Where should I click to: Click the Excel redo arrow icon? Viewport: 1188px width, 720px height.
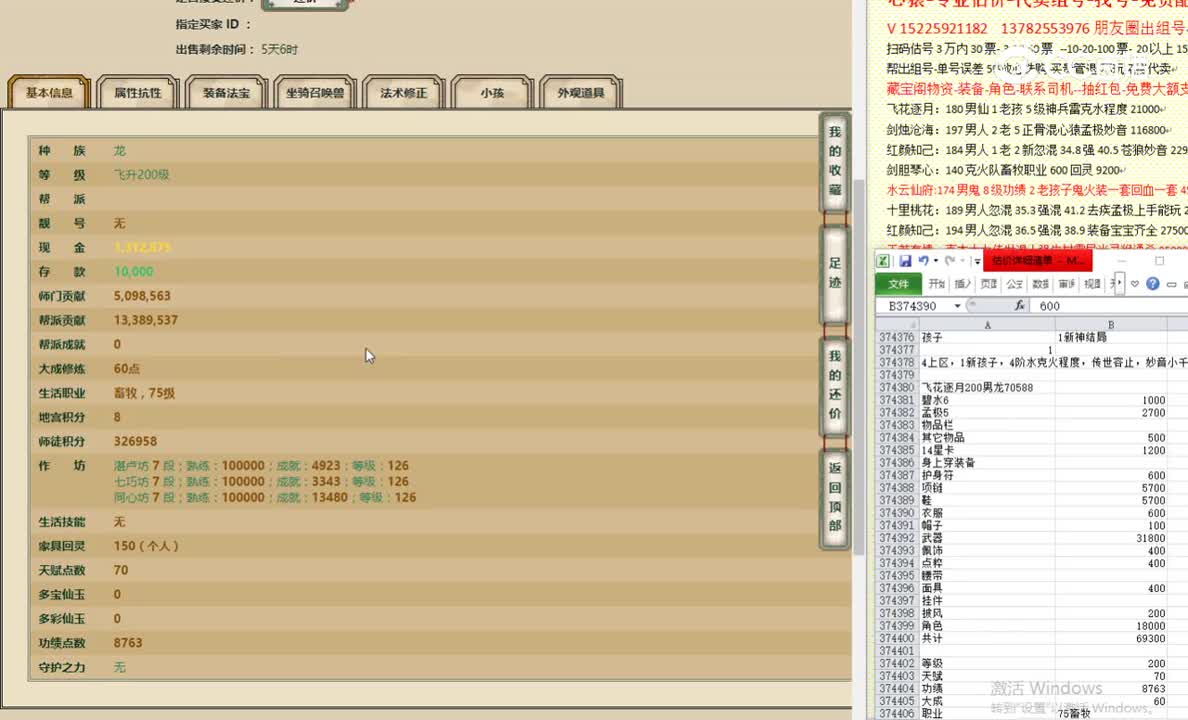coord(950,261)
